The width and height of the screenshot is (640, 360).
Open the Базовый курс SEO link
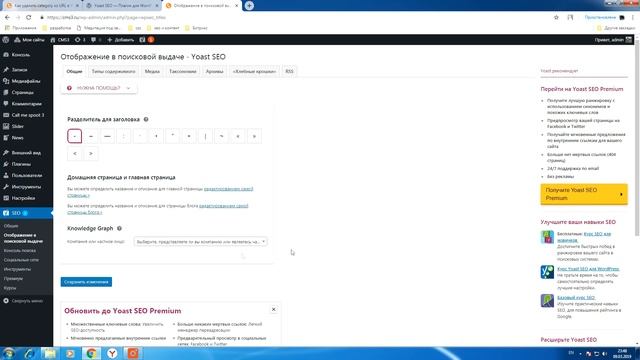click(576, 298)
